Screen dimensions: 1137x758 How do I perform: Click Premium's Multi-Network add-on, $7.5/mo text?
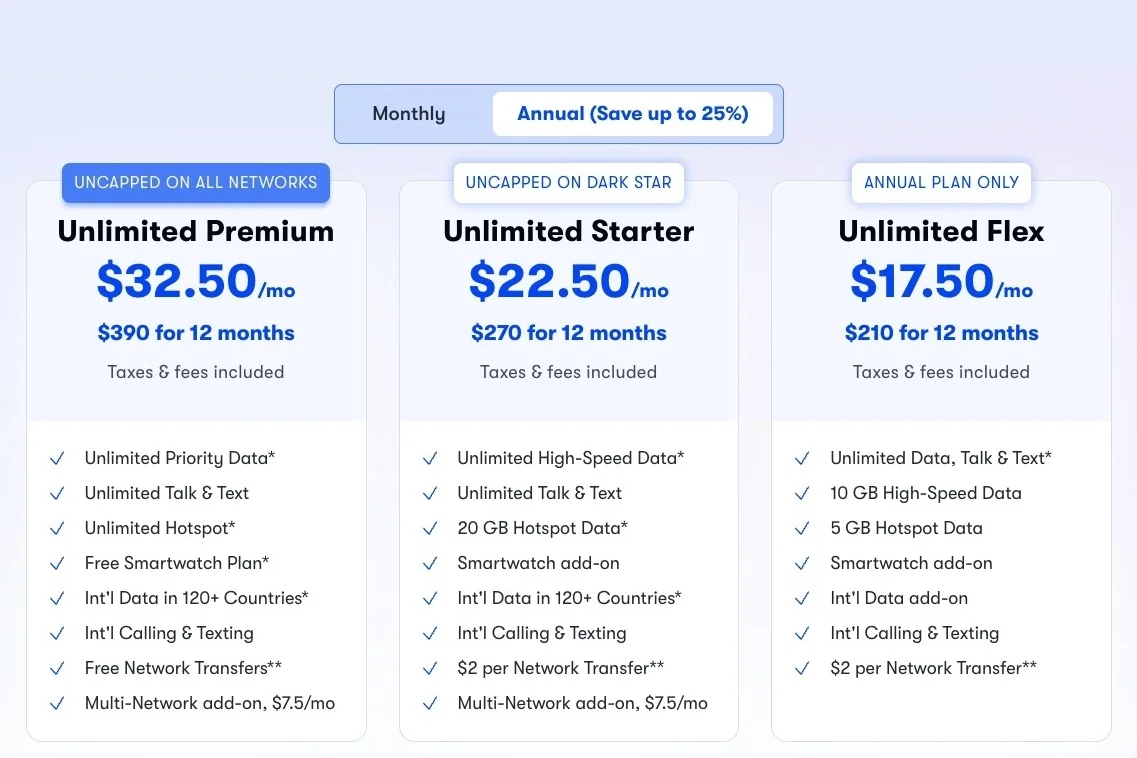pyautogui.click(x=210, y=703)
